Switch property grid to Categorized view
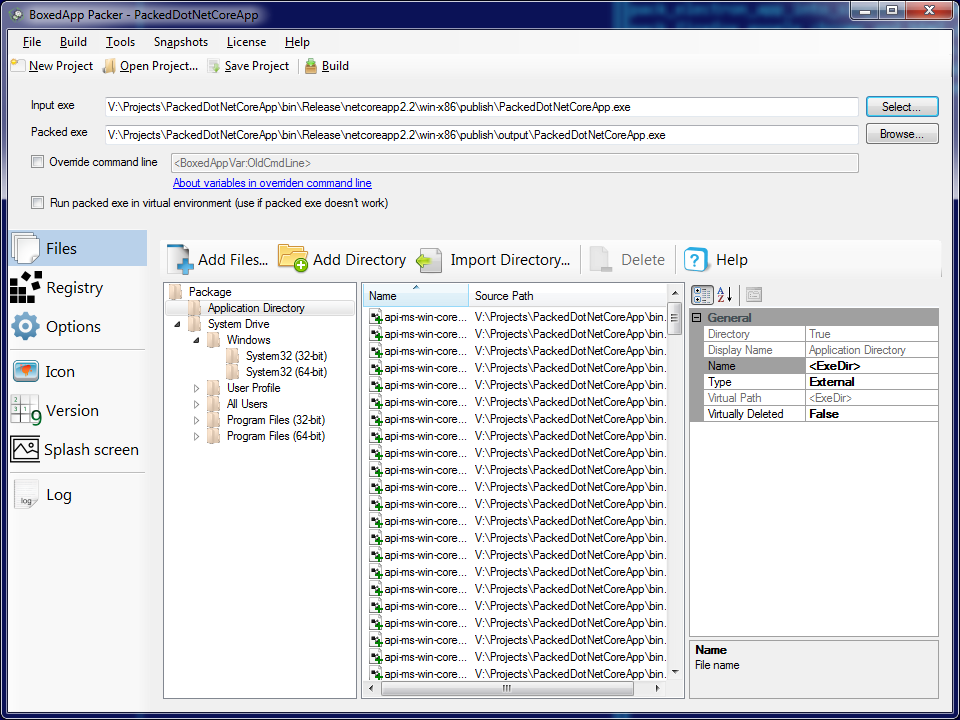The image size is (960, 720). 702,295
